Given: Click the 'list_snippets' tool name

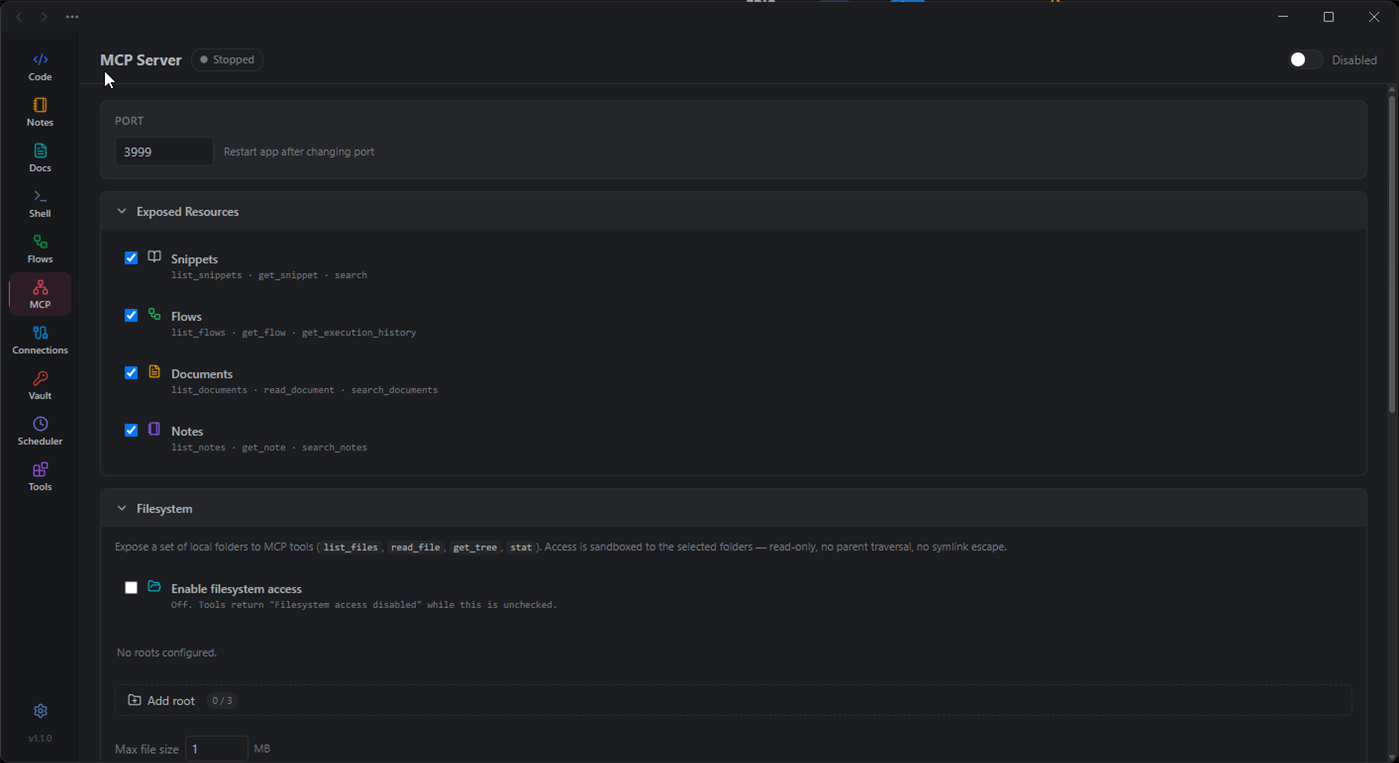Looking at the screenshot, I should pyautogui.click(x=207, y=275).
